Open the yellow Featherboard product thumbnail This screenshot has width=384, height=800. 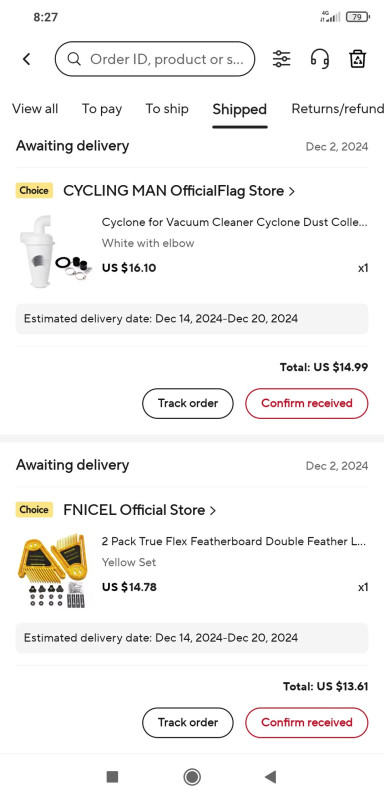52,570
